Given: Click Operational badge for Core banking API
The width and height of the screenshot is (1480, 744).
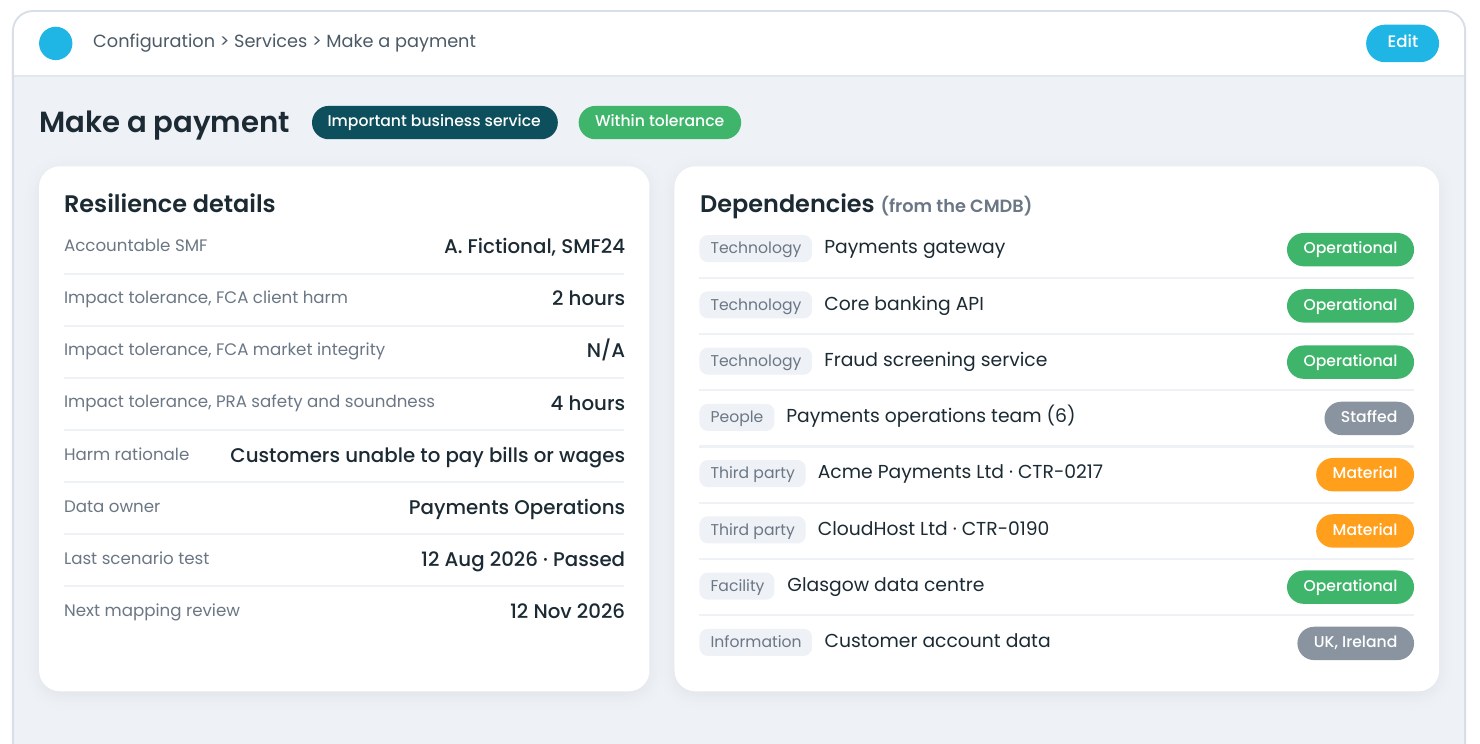Looking at the screenshot, I should pos(1350,305).
